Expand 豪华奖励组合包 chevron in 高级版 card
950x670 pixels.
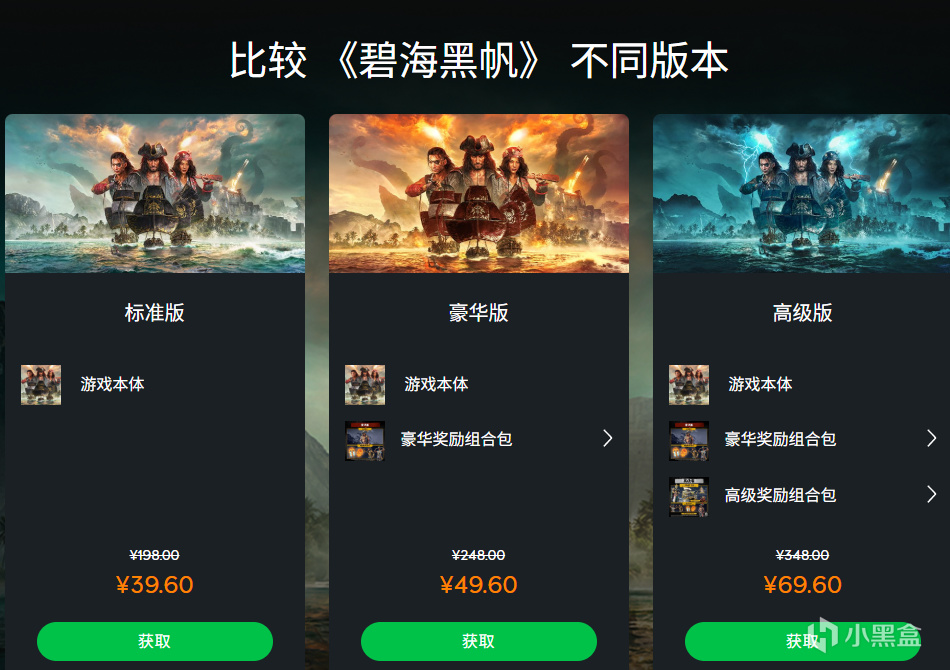pyautogui.click(x=932, y=438)
